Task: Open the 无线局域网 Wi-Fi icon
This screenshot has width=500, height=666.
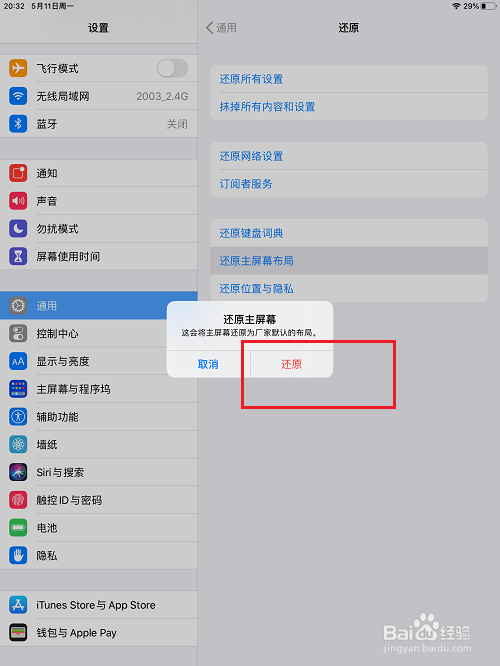Action: (x=18, y=96)
